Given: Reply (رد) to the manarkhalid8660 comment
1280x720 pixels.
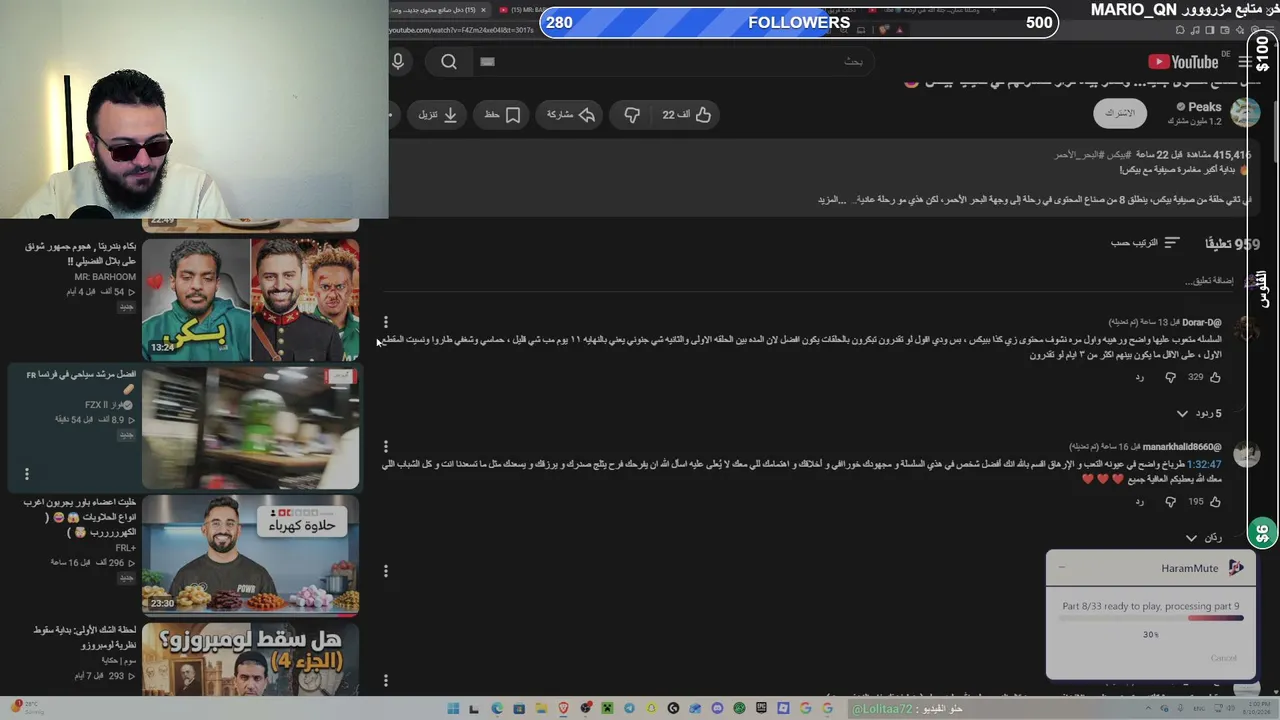Looking at the screenshot, I should coord(1139,502).
